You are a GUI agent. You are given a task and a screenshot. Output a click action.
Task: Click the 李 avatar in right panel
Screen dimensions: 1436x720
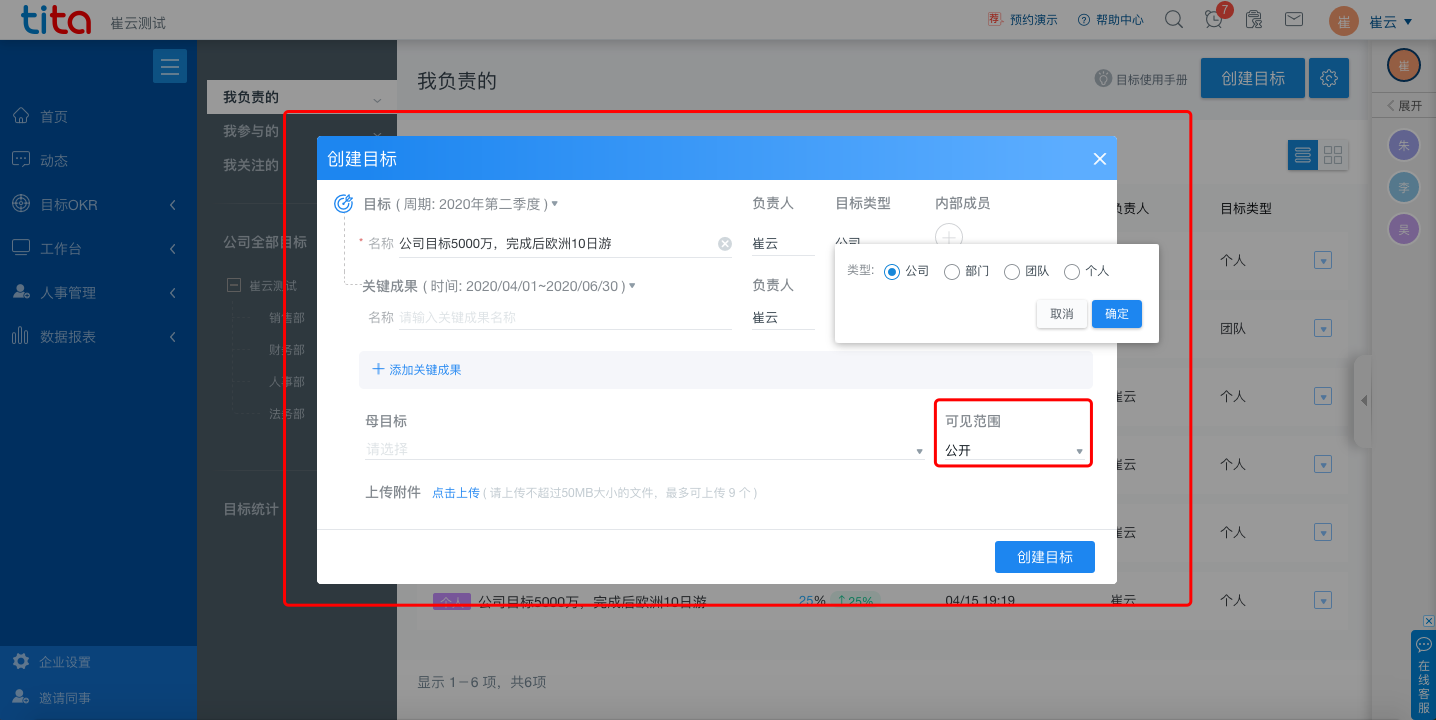pyautogui.click(x=1404, y=187)
